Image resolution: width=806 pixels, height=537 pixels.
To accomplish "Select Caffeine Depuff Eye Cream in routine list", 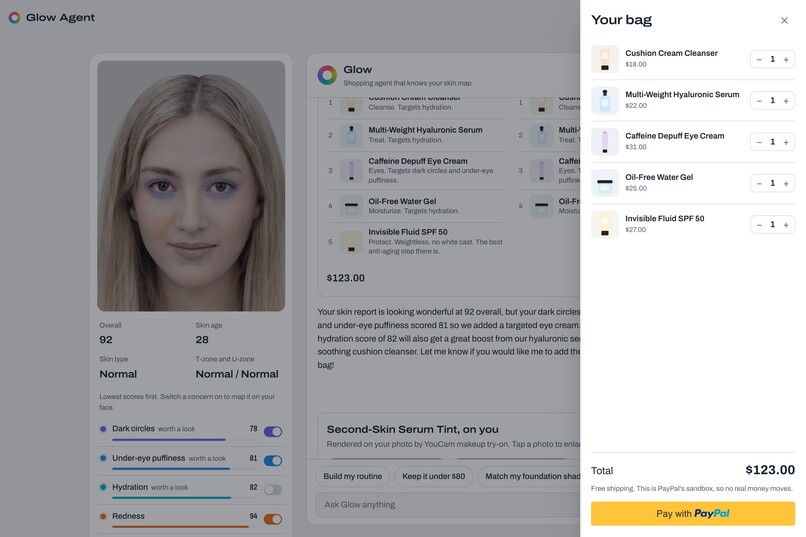I will (416, 170).
